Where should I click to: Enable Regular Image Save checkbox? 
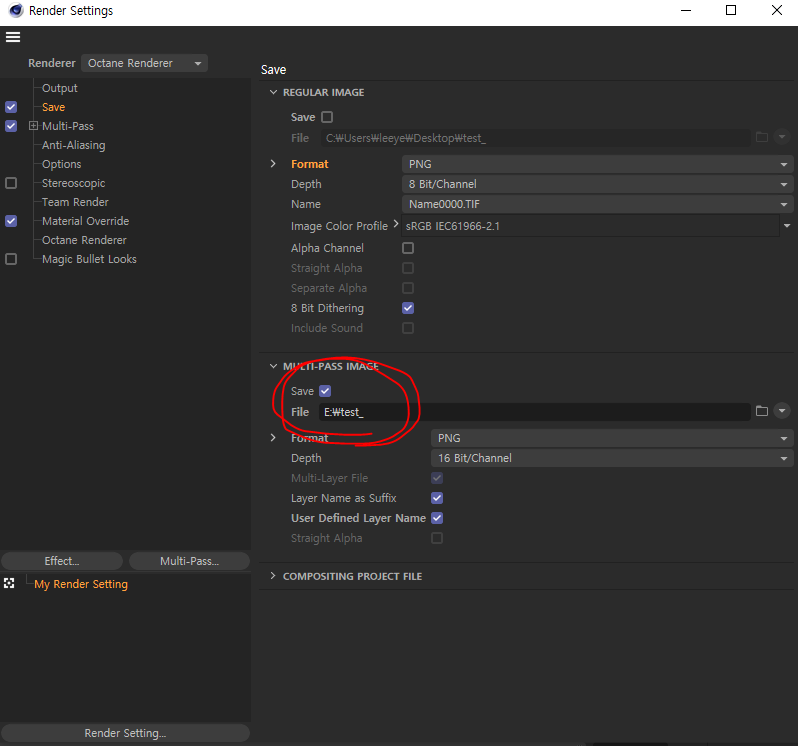click(x=327, y=117)
